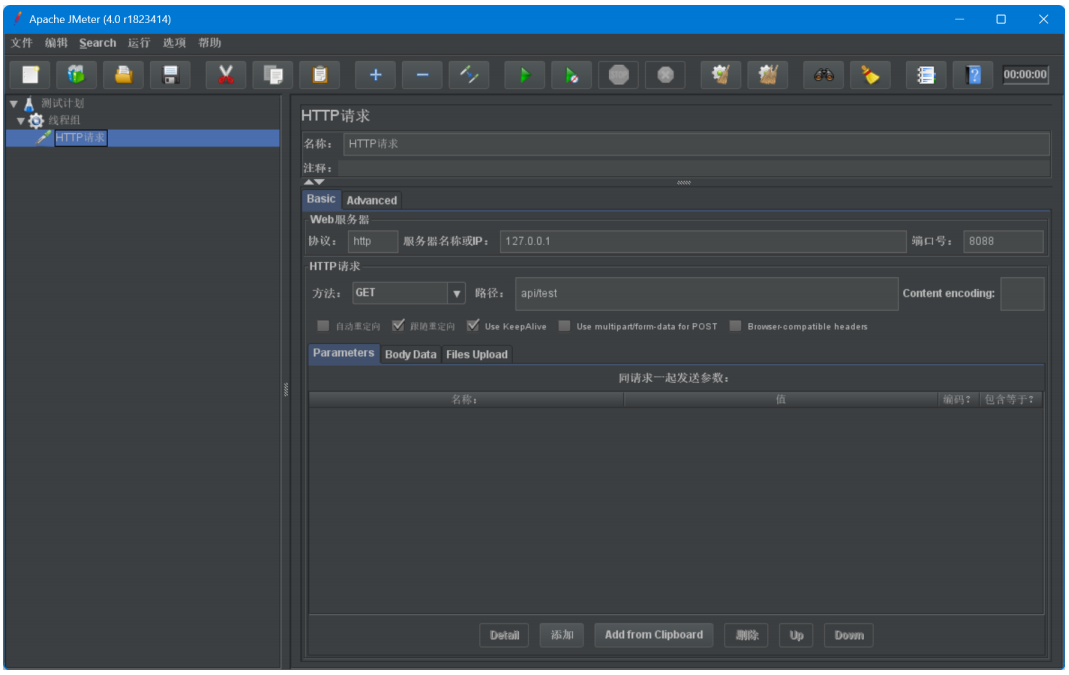
Task: Reset search with the yellow brush icon
Action: pyautogui.click(x=870, y=74)
